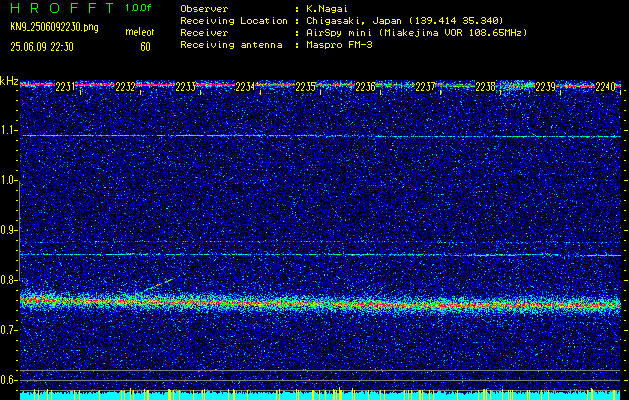Click the Receiving Location label
Image resolution: width=629 pixels, height=400 pixels.
[x=234, y=20]
